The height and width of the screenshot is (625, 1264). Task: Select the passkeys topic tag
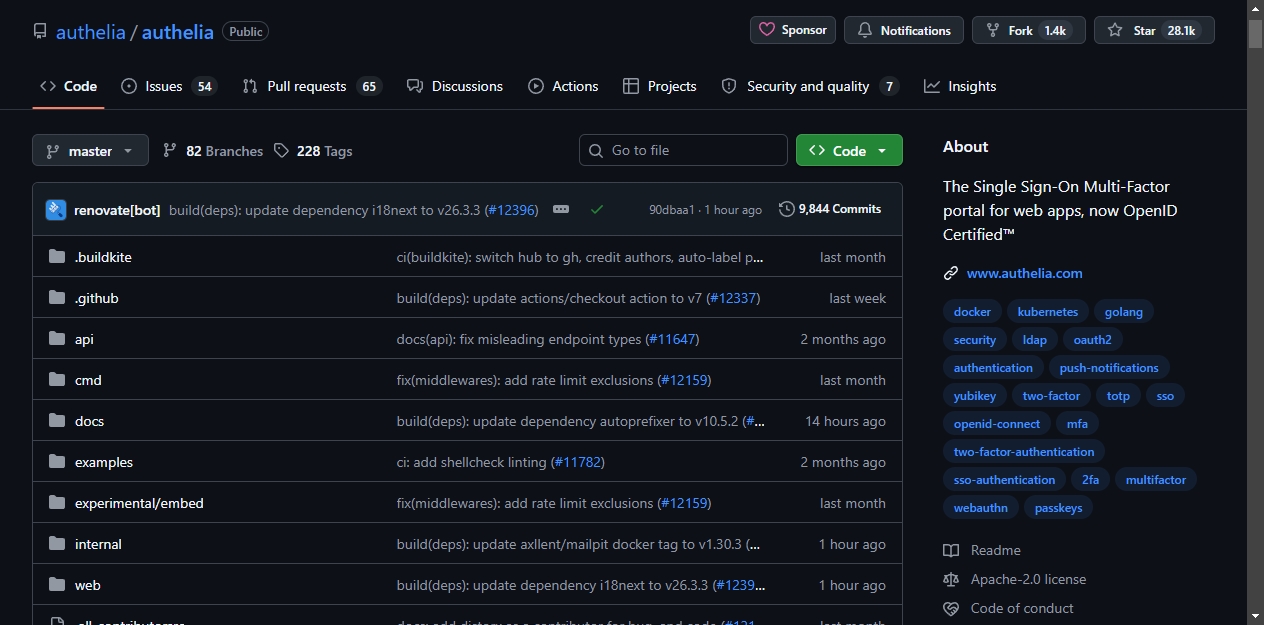point(1059,508)
